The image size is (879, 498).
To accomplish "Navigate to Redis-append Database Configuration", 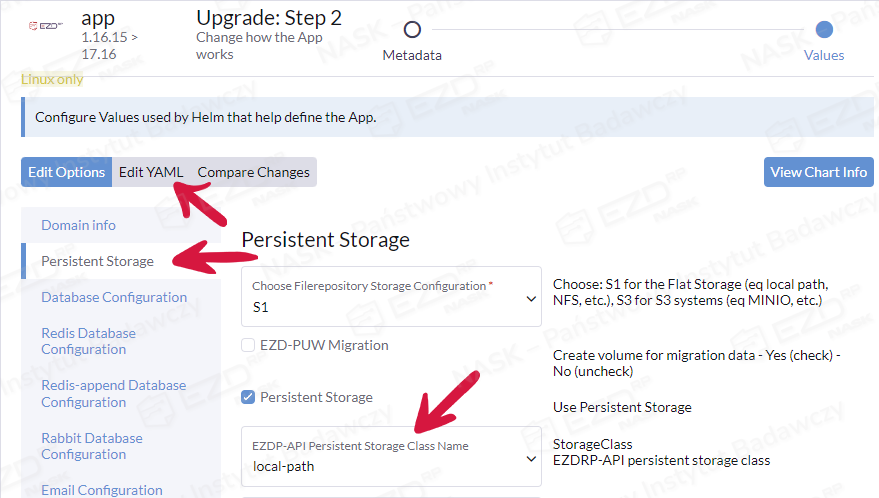I will pos(113,393).
